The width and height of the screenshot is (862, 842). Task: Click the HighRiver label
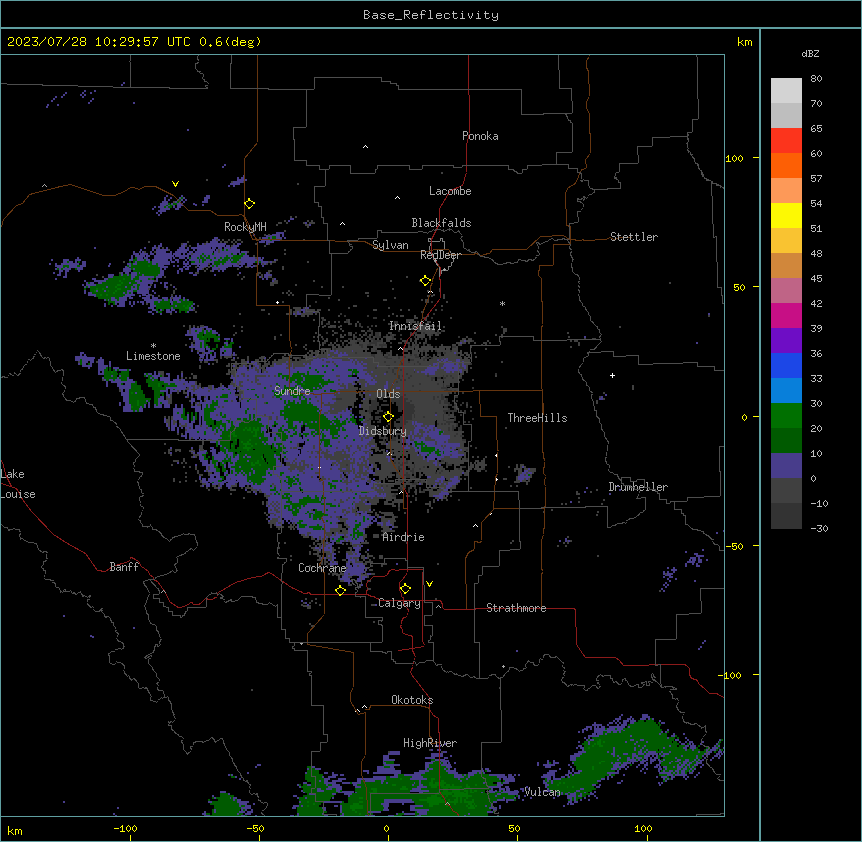(430, 743)
